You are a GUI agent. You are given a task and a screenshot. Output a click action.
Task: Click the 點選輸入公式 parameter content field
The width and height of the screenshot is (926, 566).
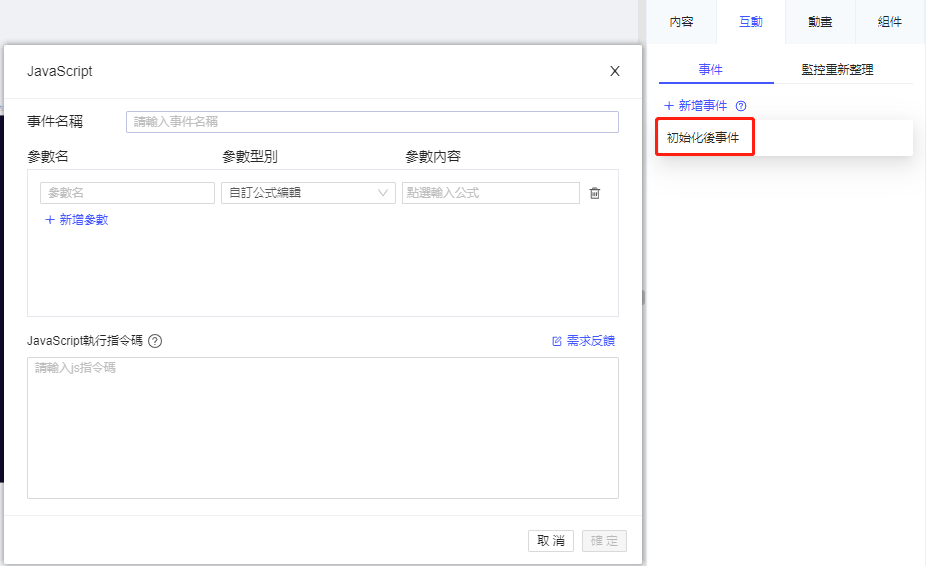point(491,193)
